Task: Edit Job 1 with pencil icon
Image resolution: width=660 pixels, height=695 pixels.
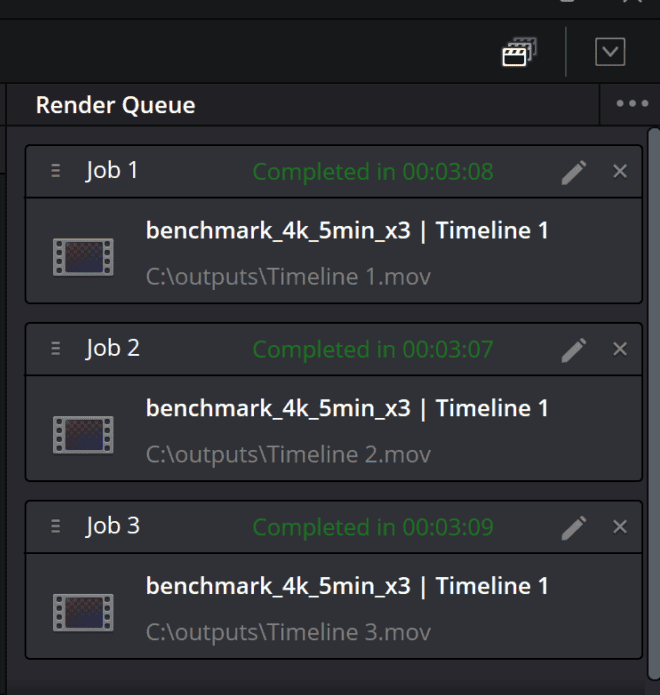Action: point(574,172)
